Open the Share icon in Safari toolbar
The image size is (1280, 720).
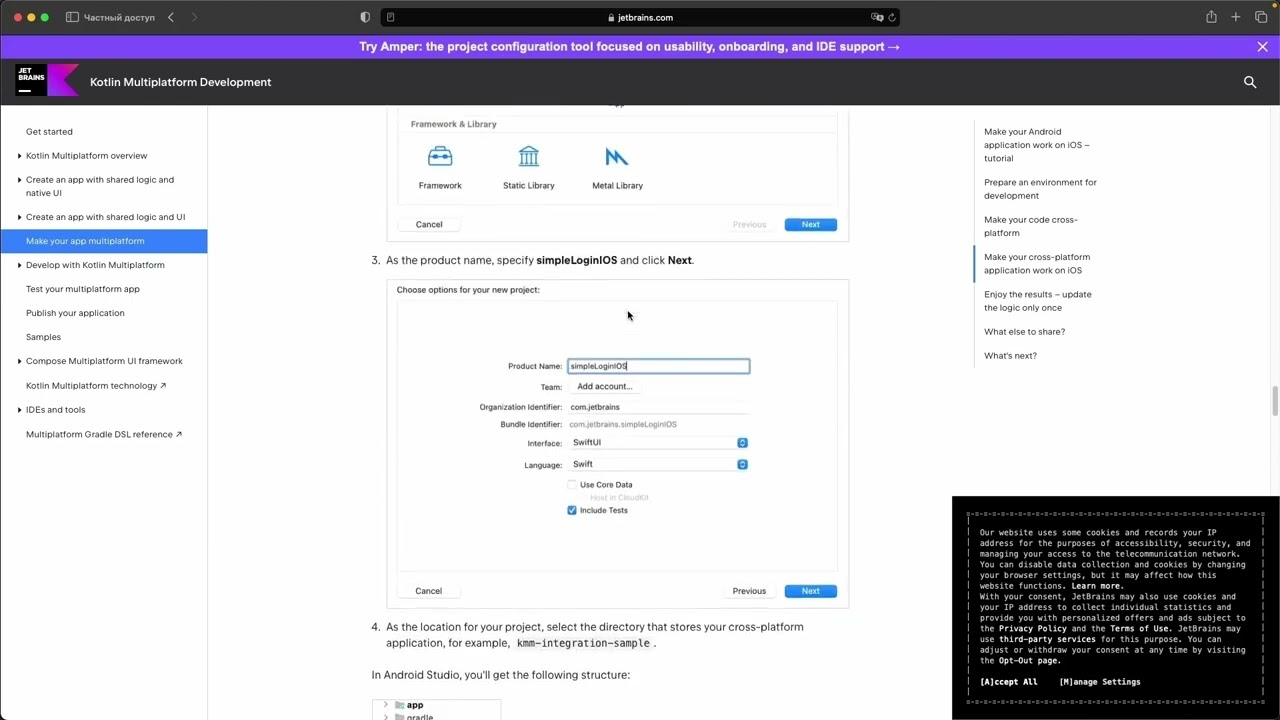point(1211,17)
